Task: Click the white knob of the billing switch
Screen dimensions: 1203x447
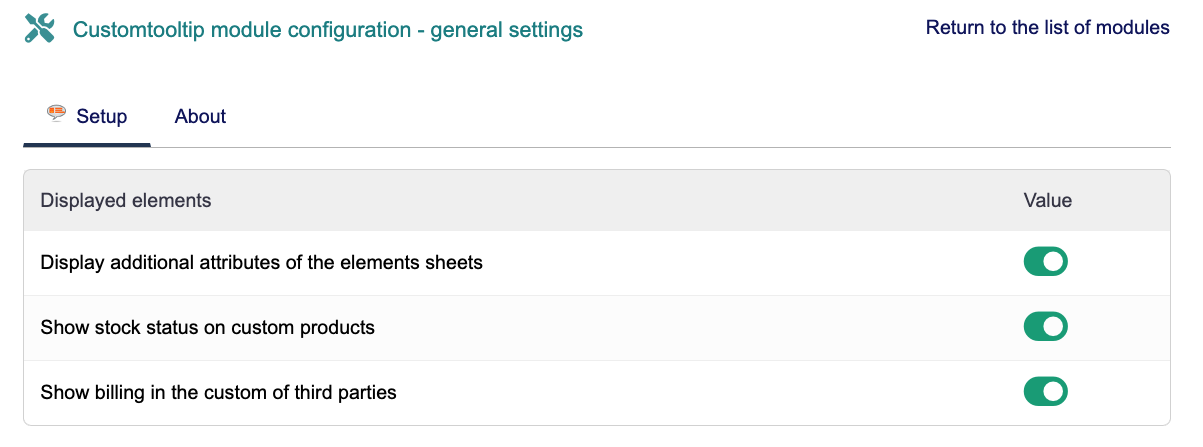Action: point(1054,391)
